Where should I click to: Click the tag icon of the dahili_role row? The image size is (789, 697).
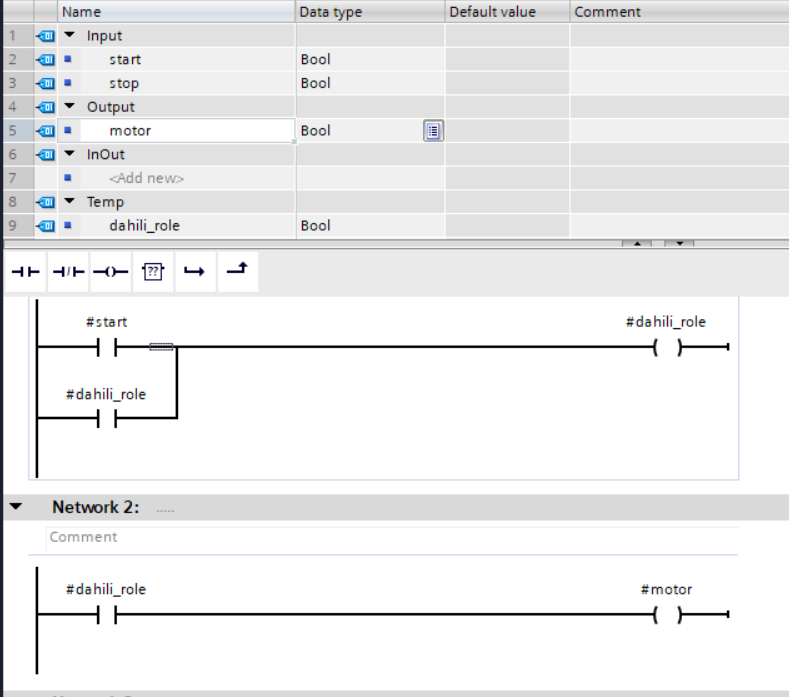coord(46,226)
